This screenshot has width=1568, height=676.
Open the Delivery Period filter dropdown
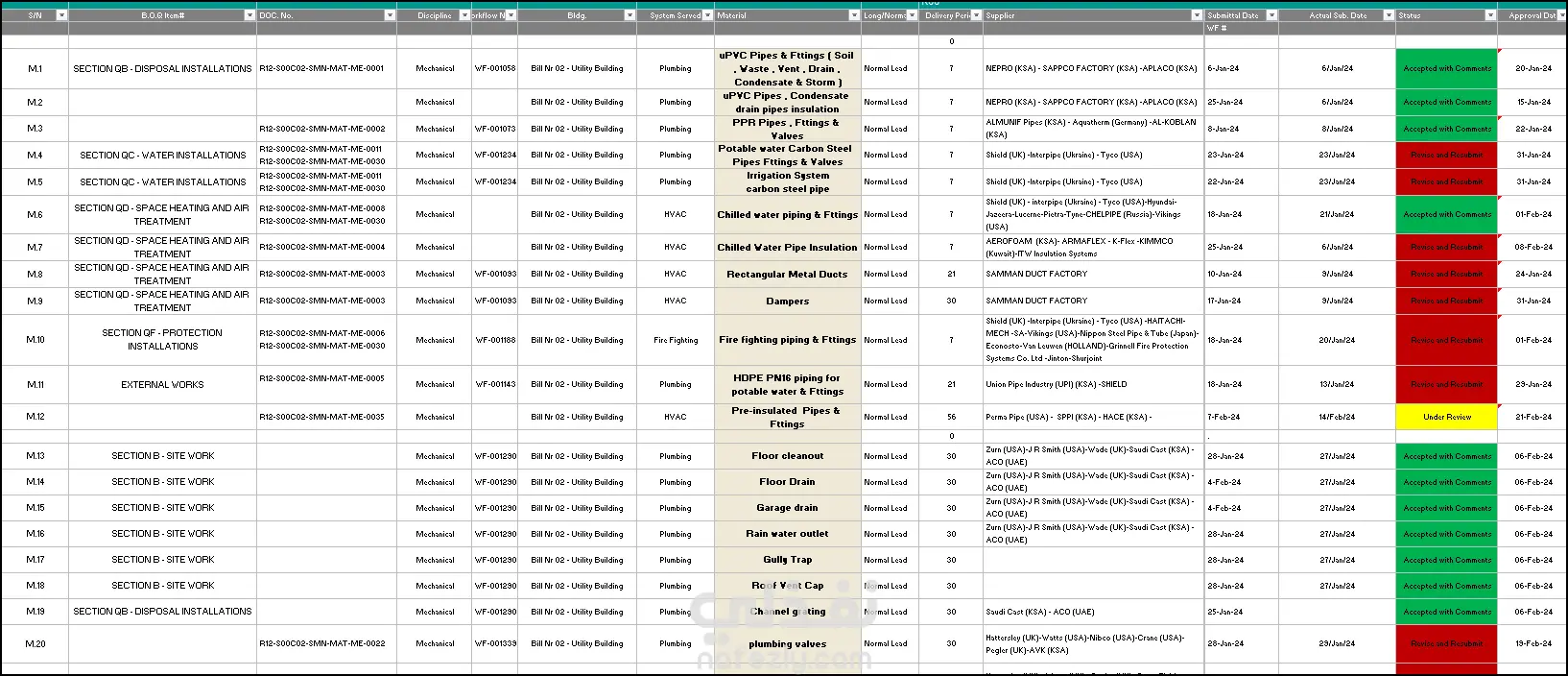pyautogui.click(x=977, y=15)
